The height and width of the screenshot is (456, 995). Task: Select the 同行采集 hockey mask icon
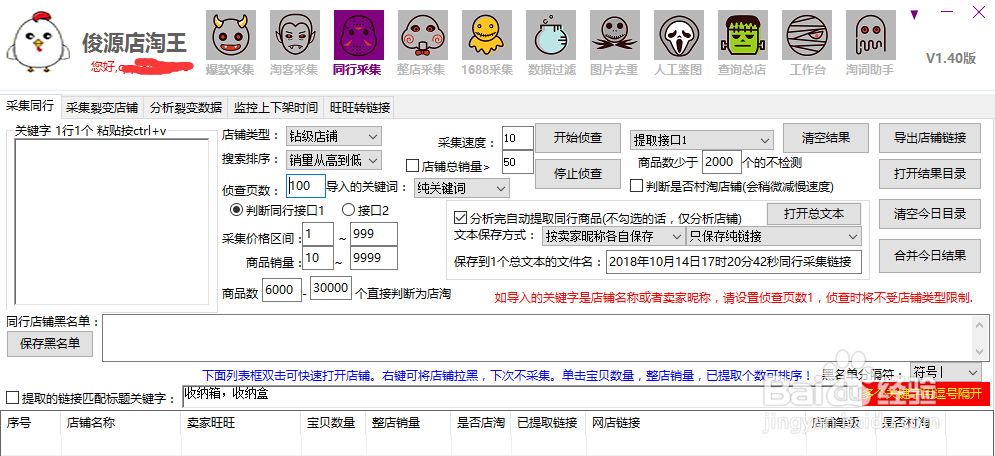(359, 36)
